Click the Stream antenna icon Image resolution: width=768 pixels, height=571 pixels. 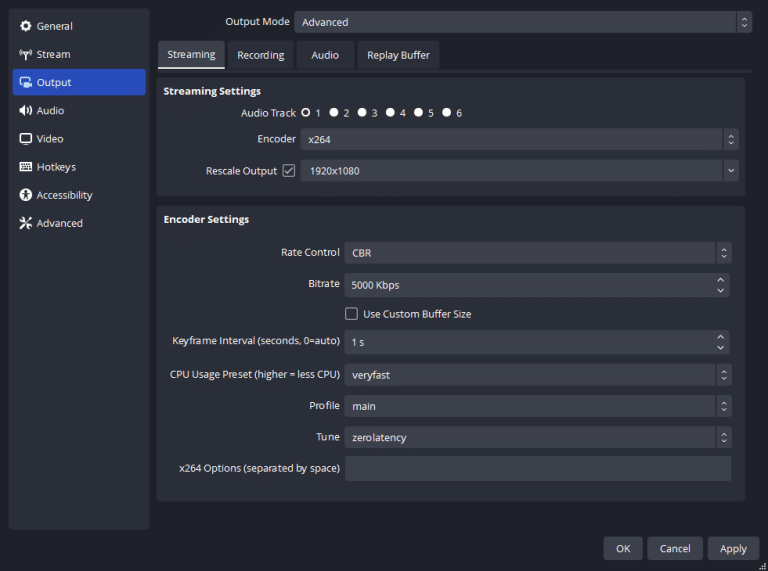25,54
